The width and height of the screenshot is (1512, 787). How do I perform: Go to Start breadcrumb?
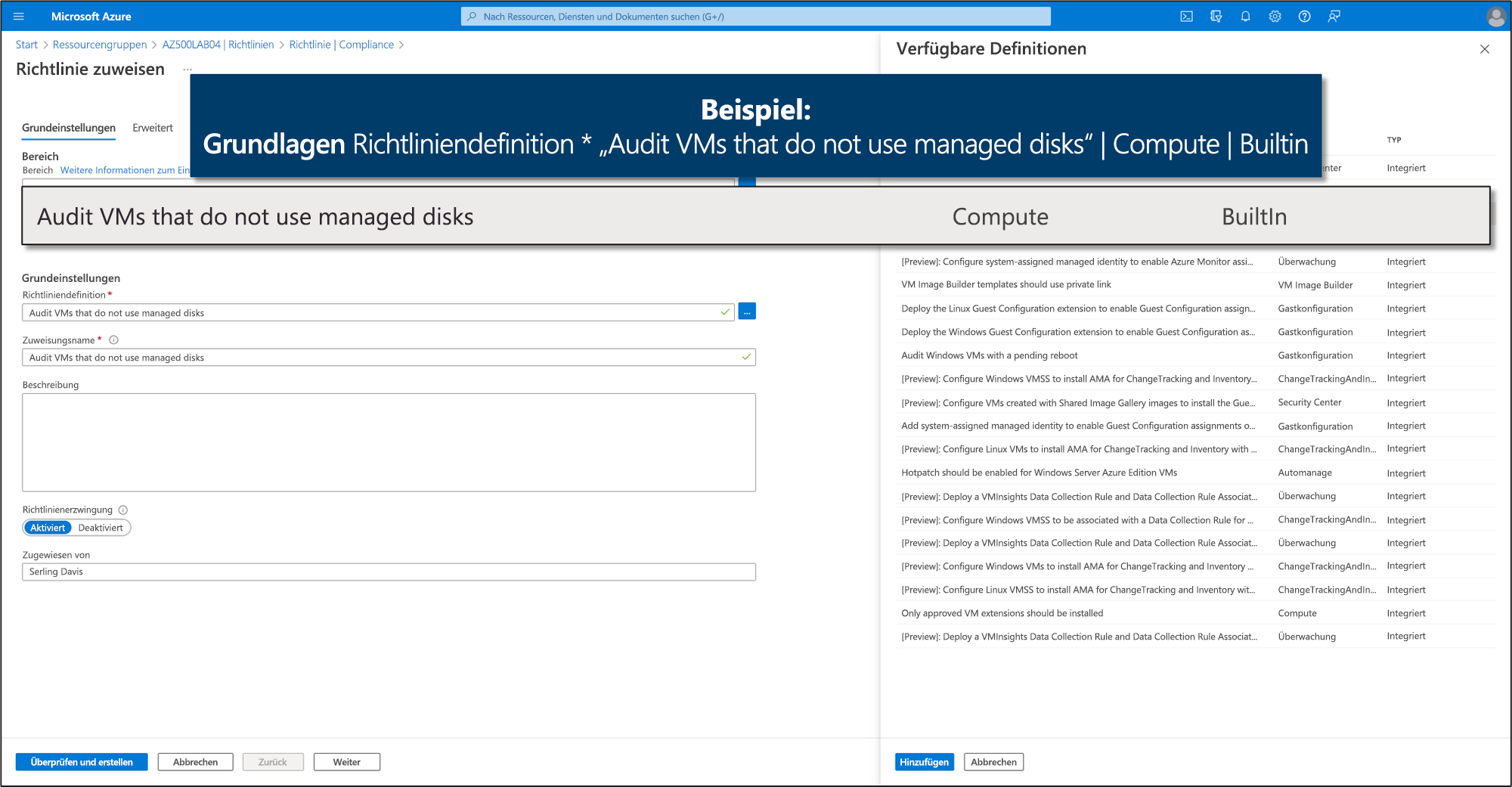click(x=26, y=45)
